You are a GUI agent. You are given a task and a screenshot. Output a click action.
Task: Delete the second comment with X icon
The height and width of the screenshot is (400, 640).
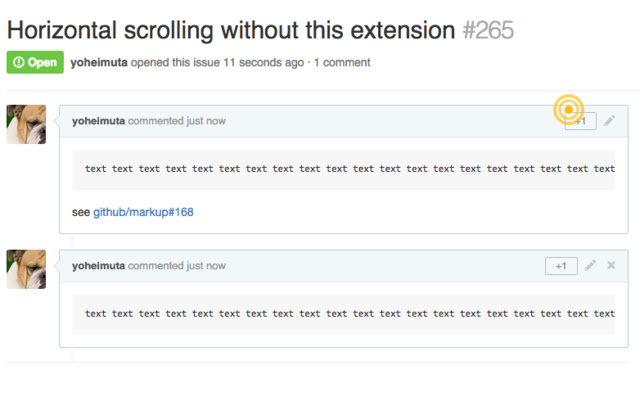(611, 266)
